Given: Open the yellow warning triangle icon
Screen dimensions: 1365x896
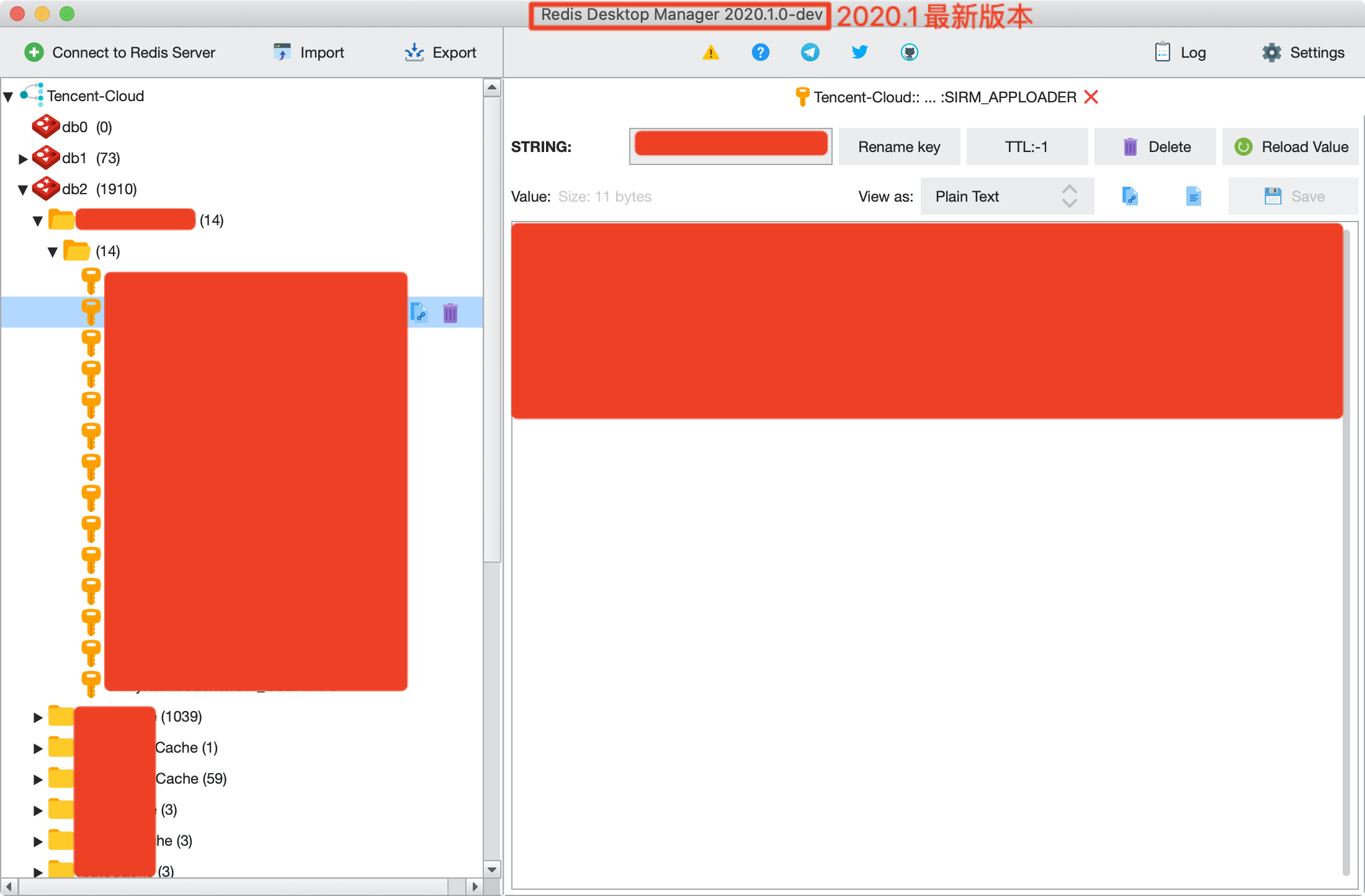Looking at the screenshot, I should coord(711,53).
